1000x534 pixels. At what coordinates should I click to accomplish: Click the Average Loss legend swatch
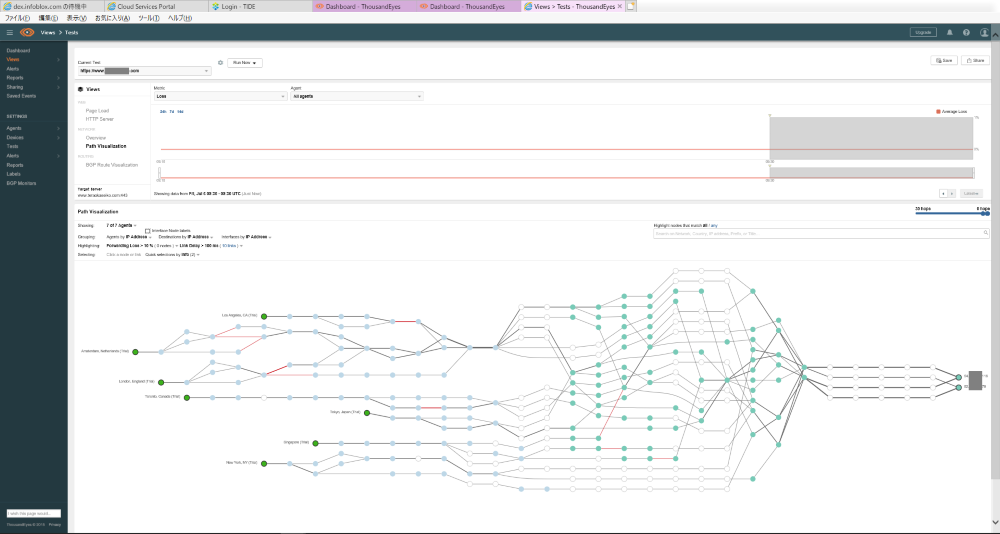(x=938, y=112)
